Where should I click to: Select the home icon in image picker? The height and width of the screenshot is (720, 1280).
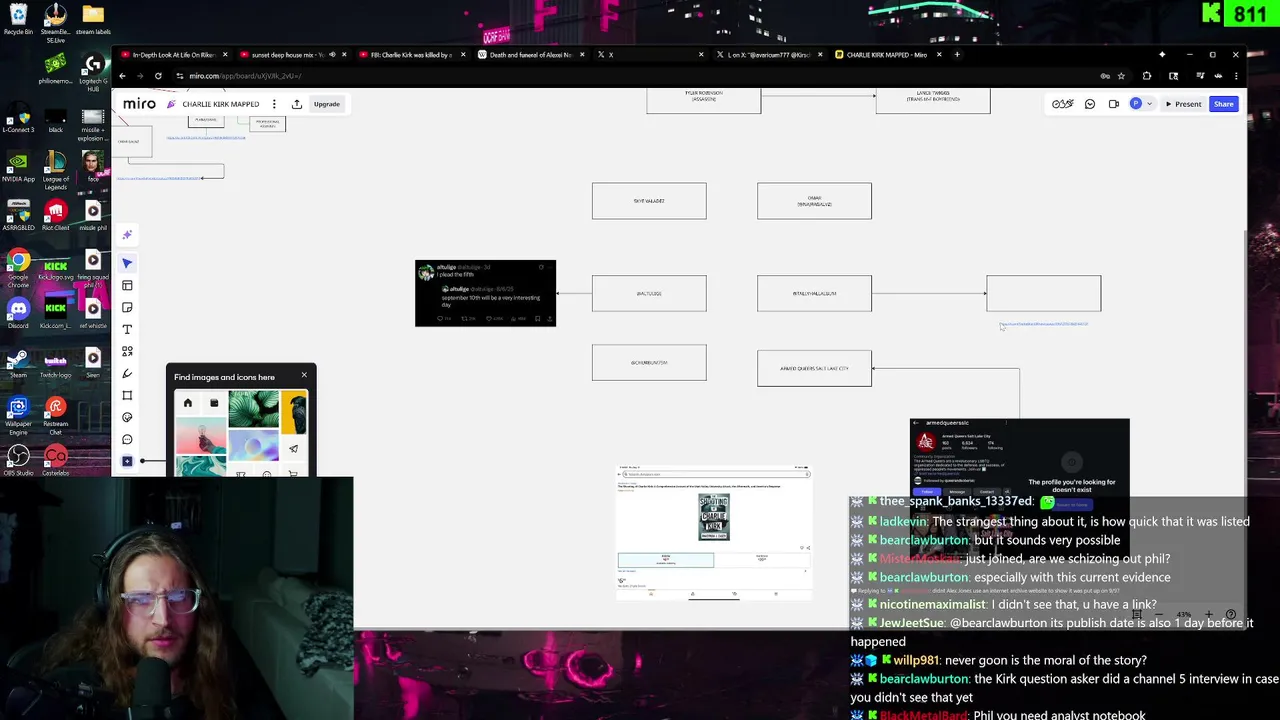click(x=188, y=403)
